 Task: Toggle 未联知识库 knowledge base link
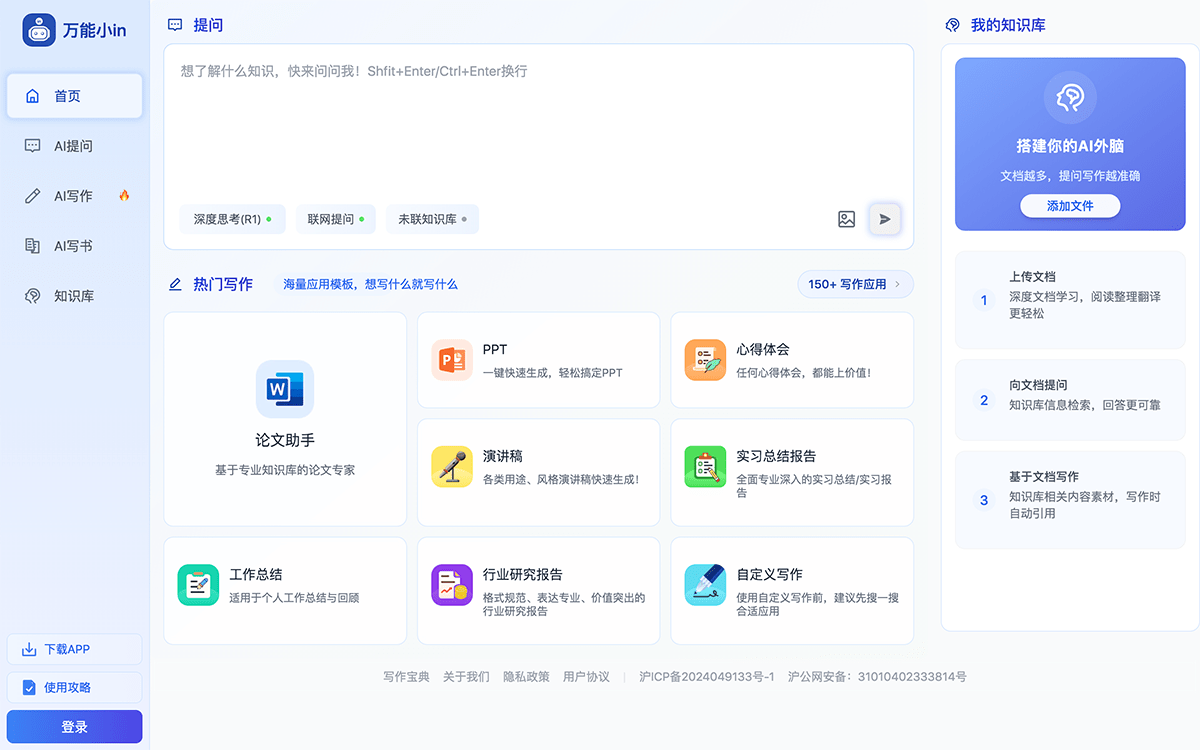[x=432, y=219]
